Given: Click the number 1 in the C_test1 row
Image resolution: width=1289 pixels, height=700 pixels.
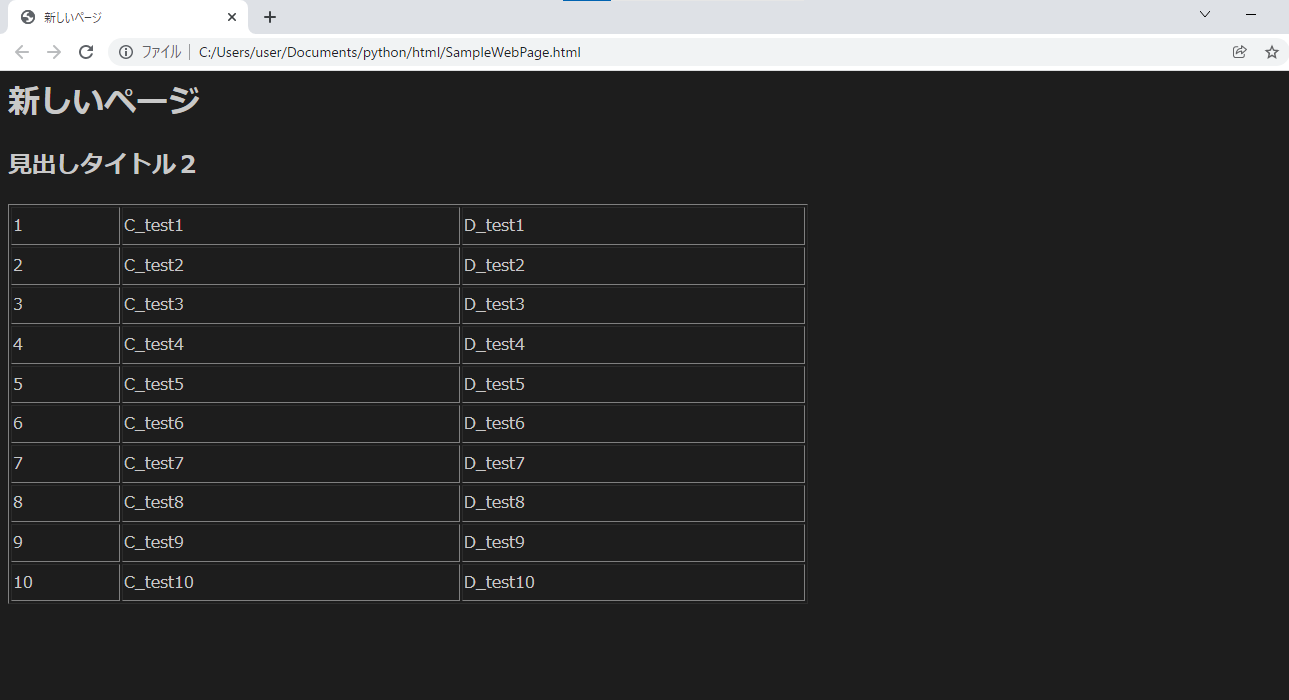Looking at the screenshot, I should point(18,225).
